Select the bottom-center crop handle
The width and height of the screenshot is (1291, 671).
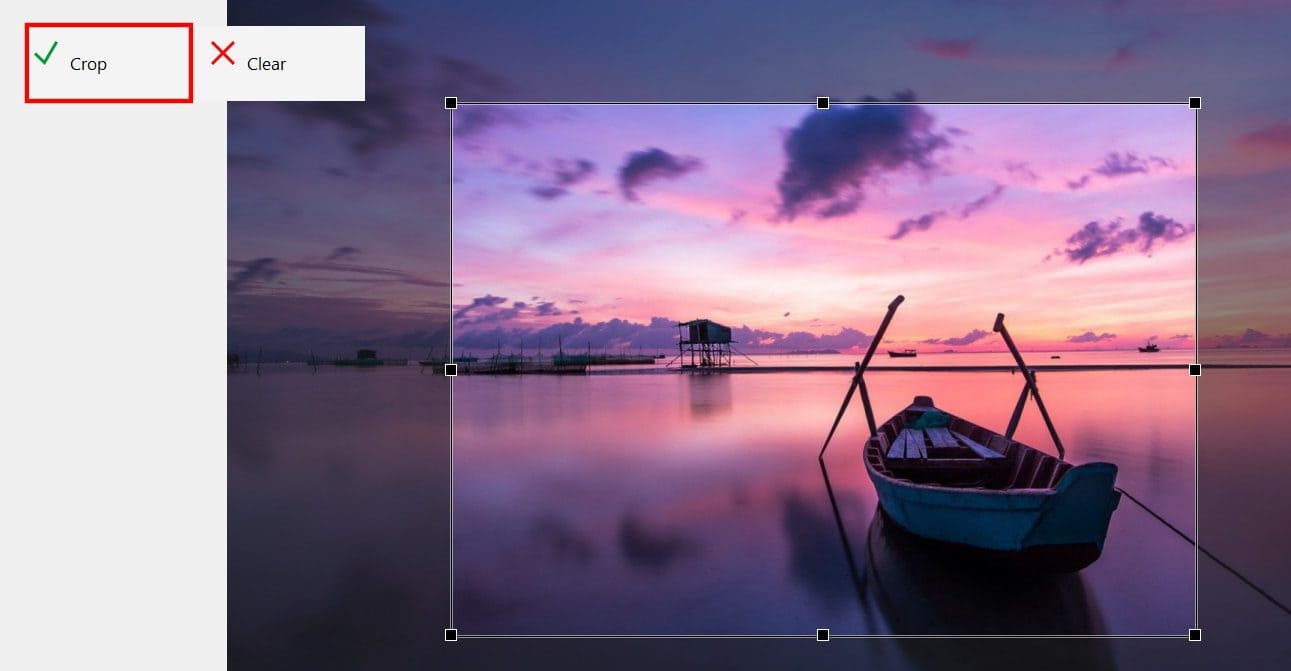click(823, 633)
